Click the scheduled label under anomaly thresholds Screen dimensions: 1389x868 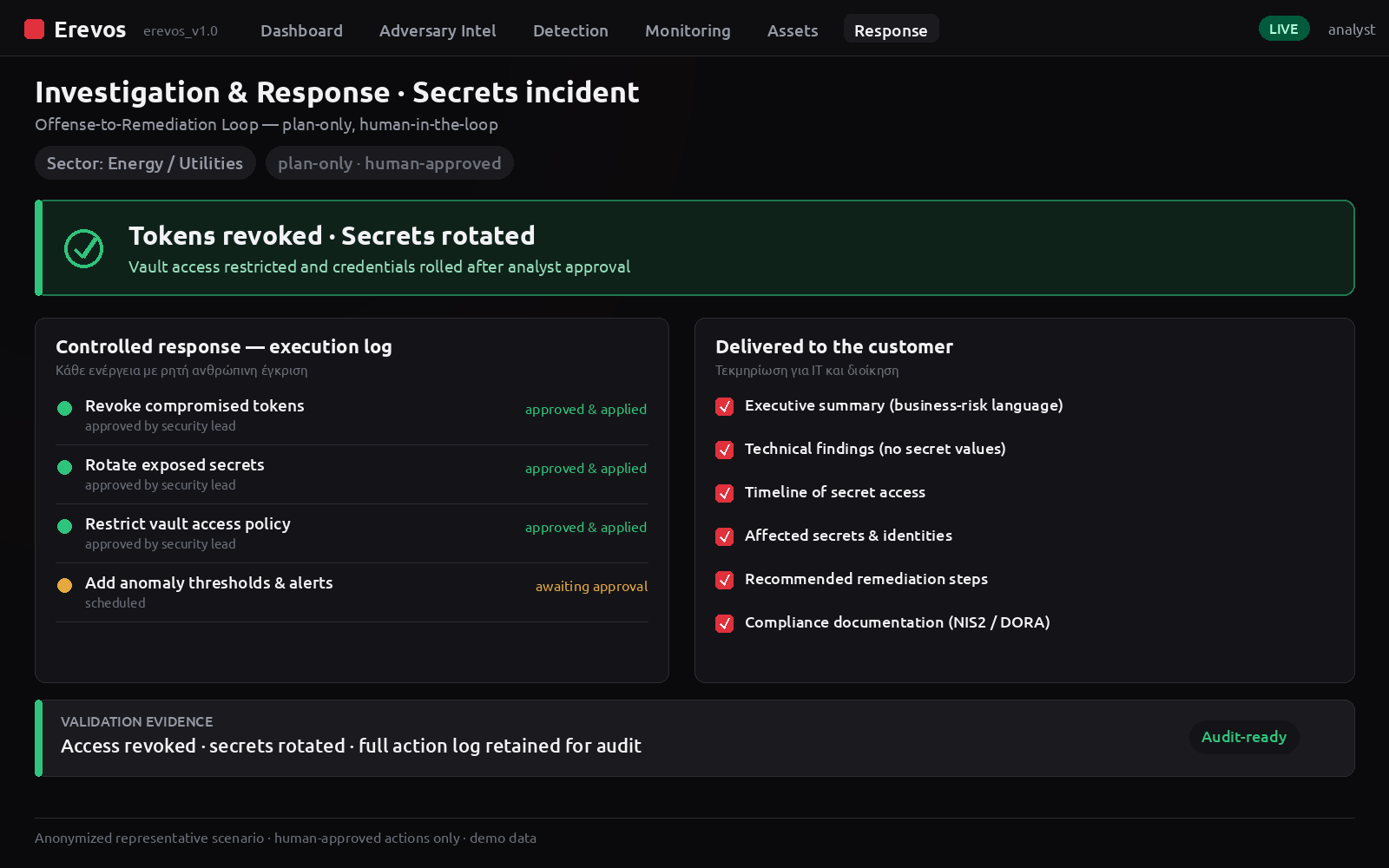coord(115,603)
